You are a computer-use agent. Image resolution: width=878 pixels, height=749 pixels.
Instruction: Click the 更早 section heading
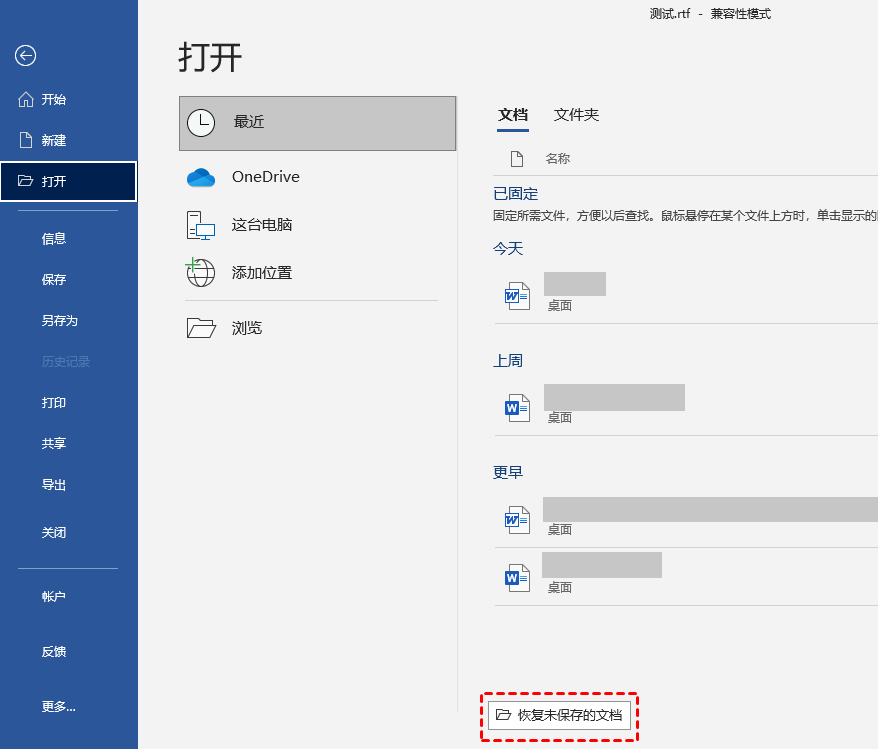[x=508, y=472]
